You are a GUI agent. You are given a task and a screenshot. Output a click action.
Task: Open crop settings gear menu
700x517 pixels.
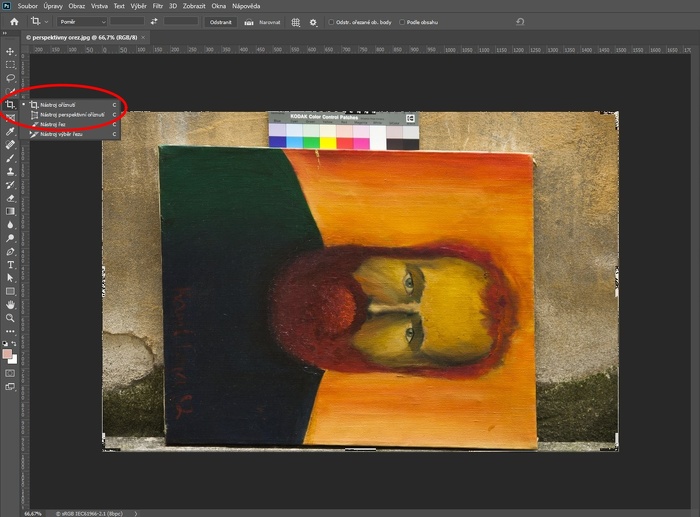click(313, 21)
